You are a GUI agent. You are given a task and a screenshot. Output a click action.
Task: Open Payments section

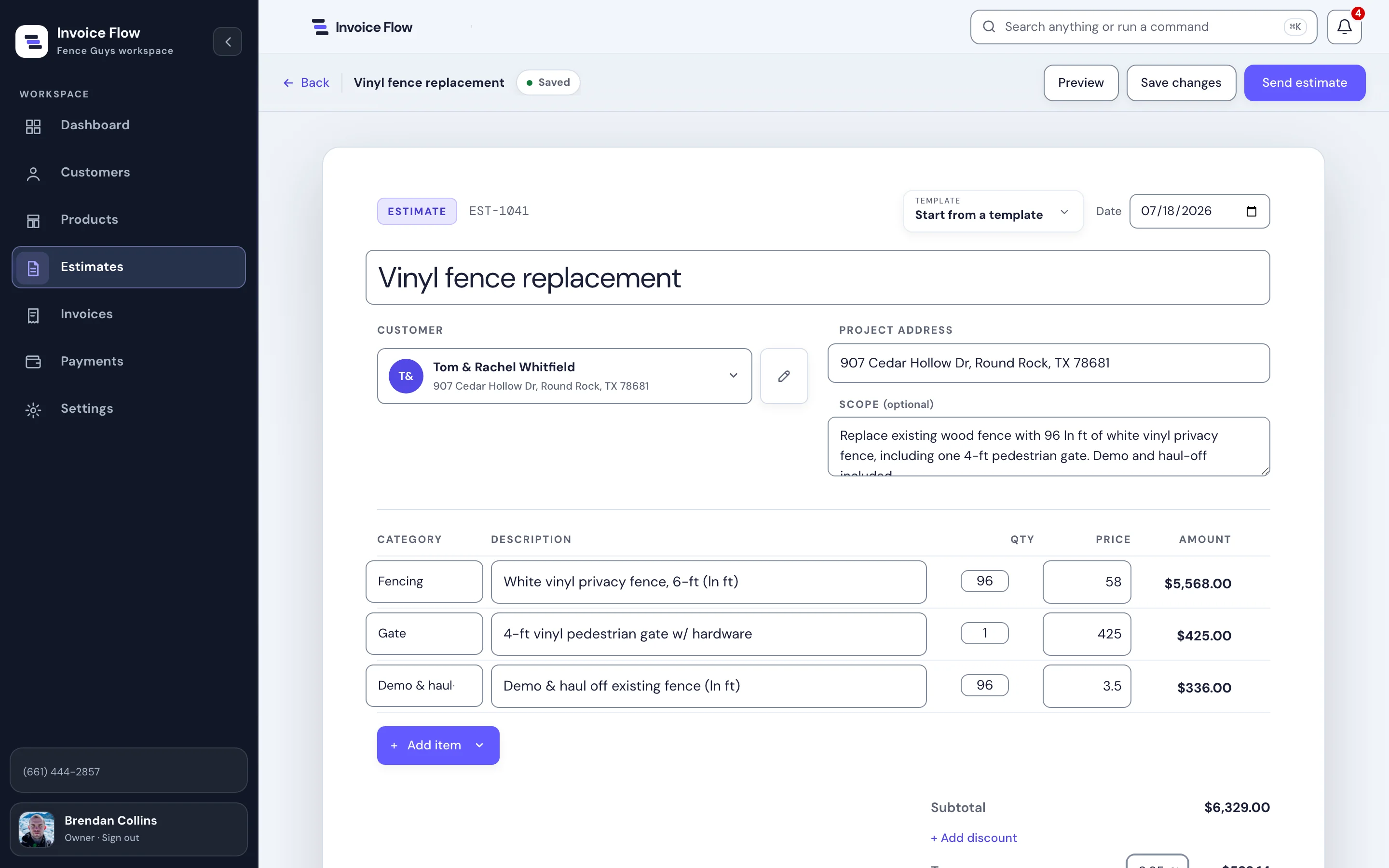(129, 361)
